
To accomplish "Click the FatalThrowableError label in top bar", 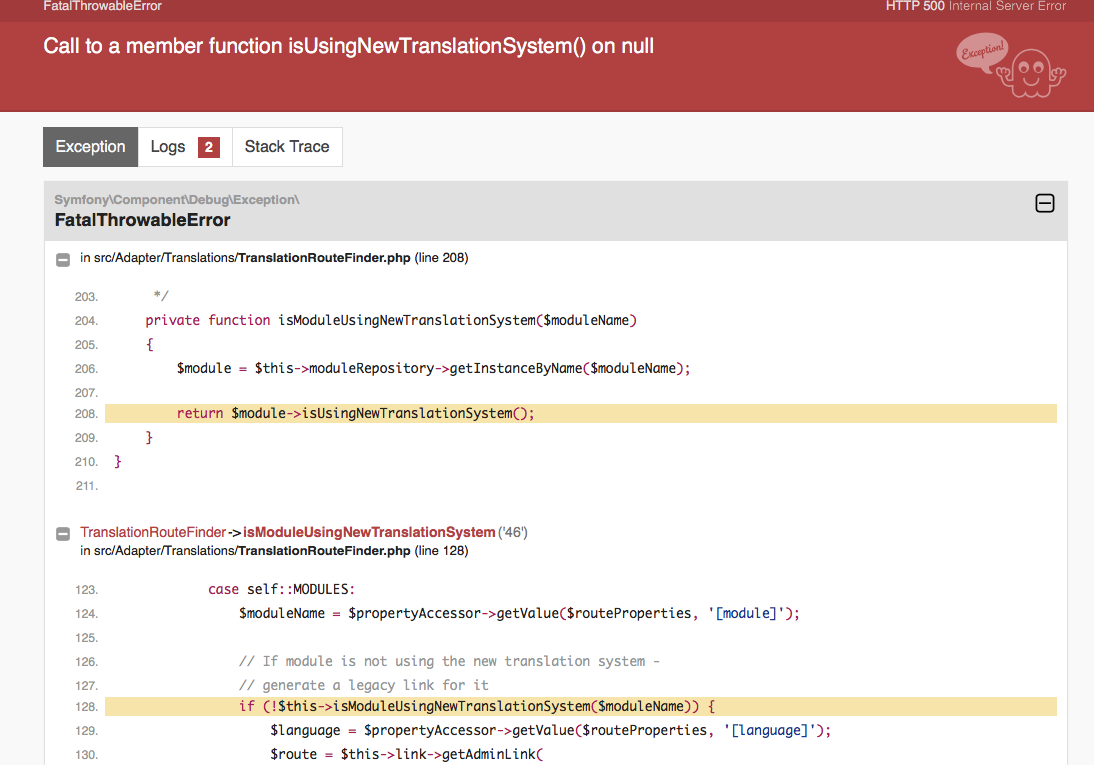I will [103, 6].
